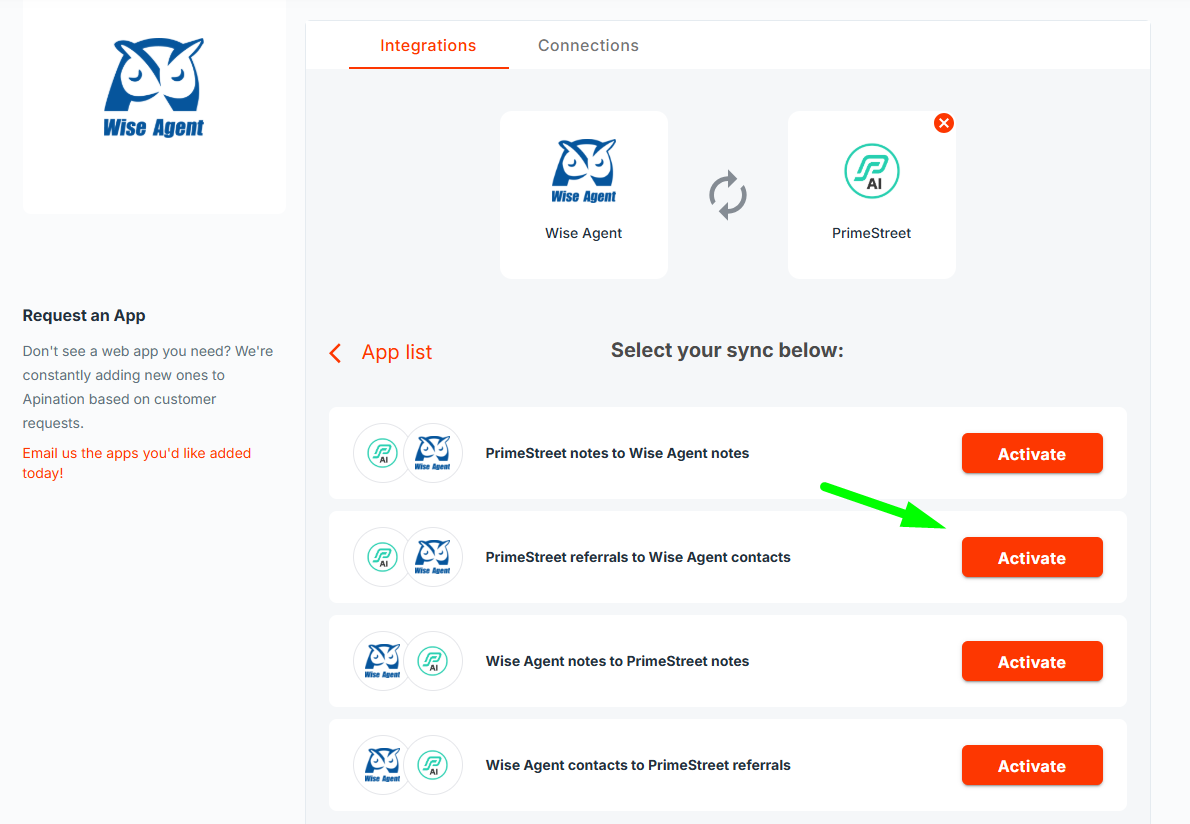This screenshot has height=824, width=1190.
Task: Select the Wise Agent app card
Action: tap(584, 195)
